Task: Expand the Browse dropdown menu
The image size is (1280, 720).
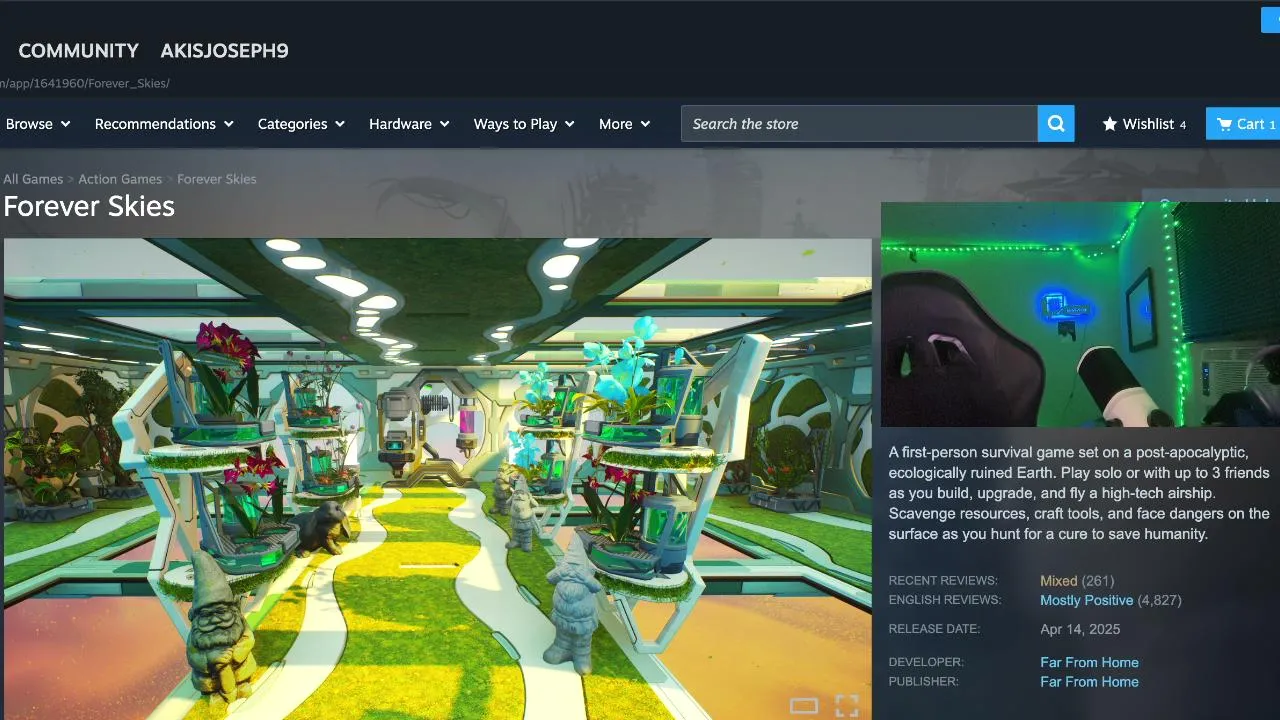Action: [38, 124]
